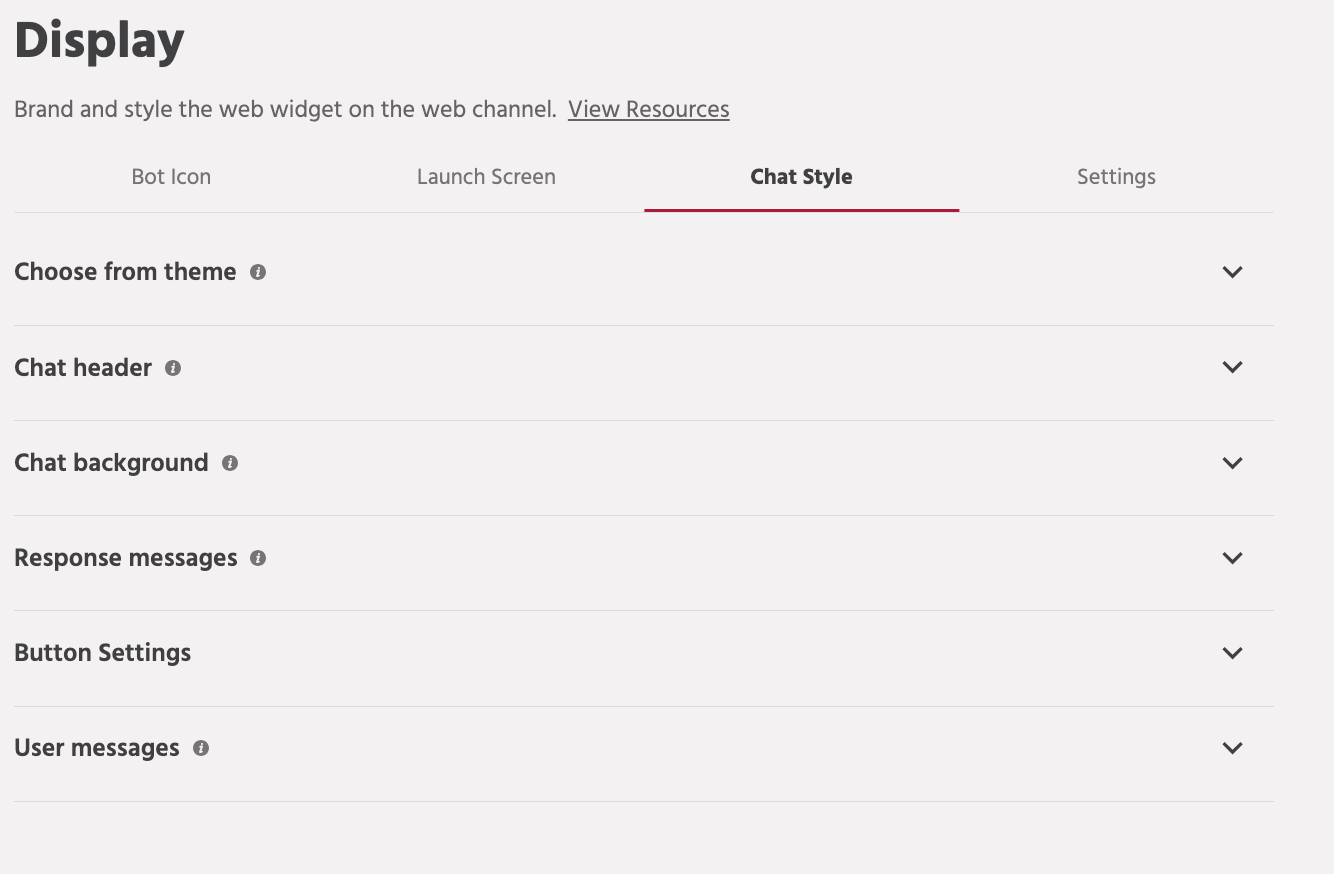The height and width of the screenshot is (874, 1334).
Task: Click the Button Settings chevron arrow
Action: (x=1232, y=653)
